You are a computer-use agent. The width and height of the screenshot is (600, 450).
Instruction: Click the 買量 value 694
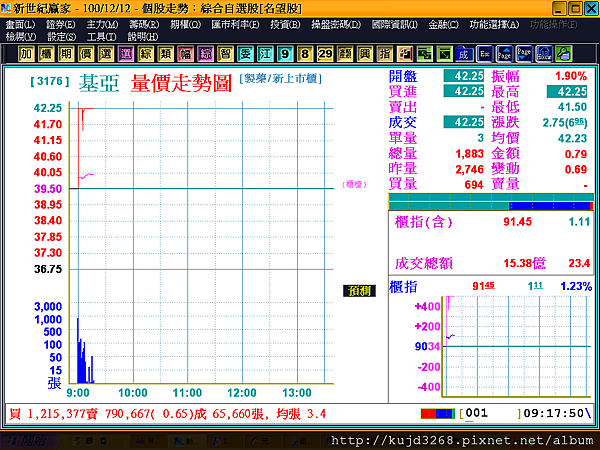pyautogui.click(x=474, y=185)
